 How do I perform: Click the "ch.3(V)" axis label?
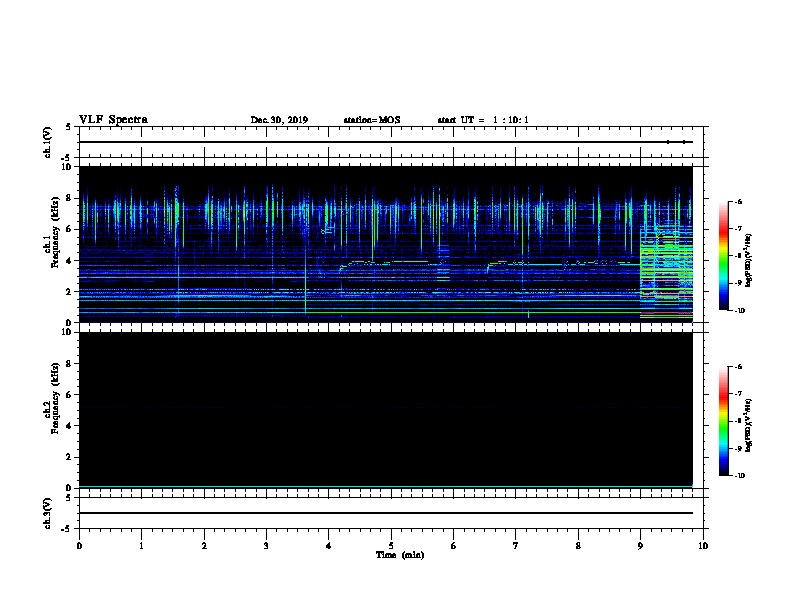click(x=47, y=513)
